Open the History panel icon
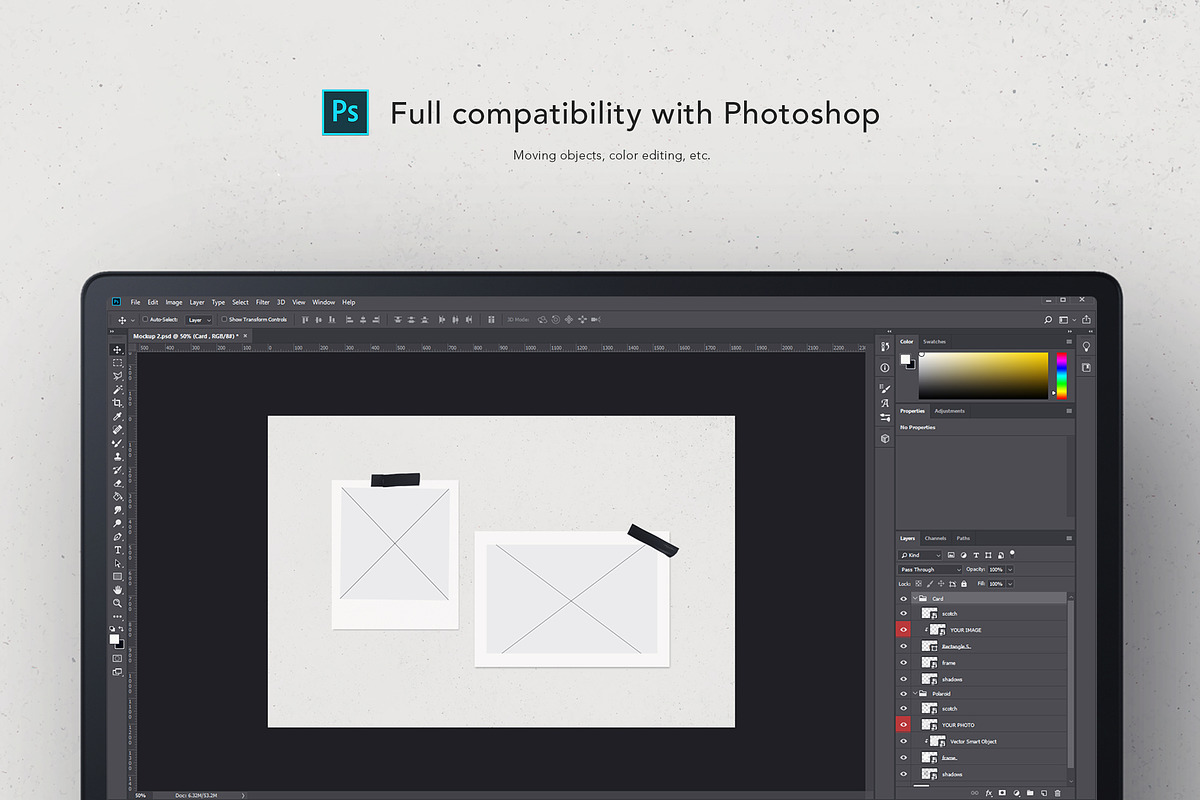 [885, 347]
